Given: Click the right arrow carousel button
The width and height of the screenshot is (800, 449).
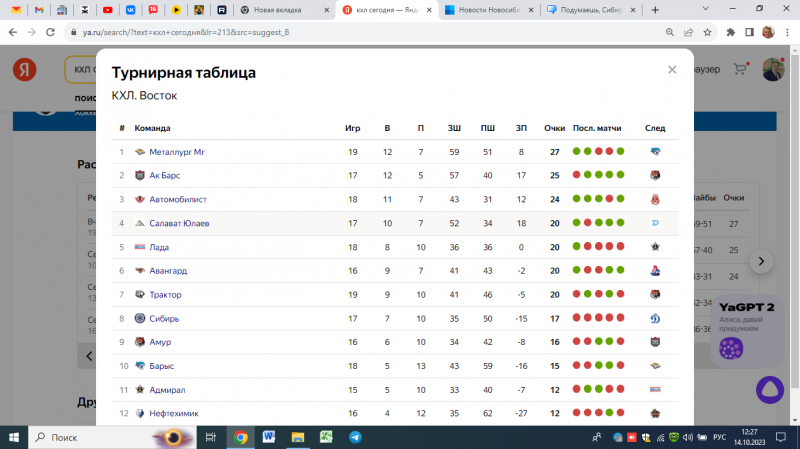Looking at the screenshot, I should [761, 261].
